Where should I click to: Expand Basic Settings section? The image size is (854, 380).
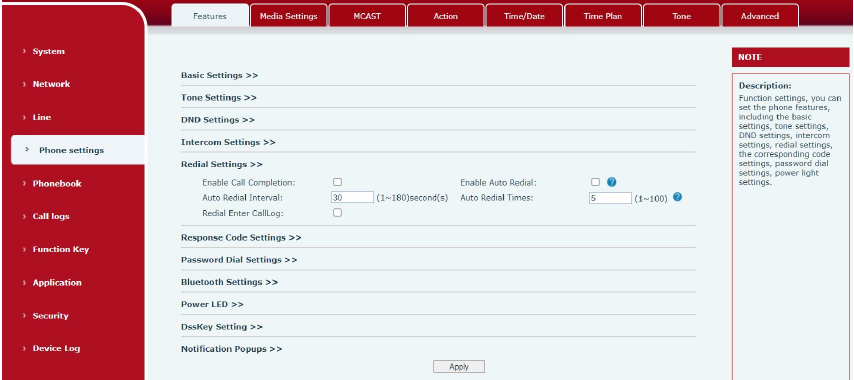click(219, 75)
